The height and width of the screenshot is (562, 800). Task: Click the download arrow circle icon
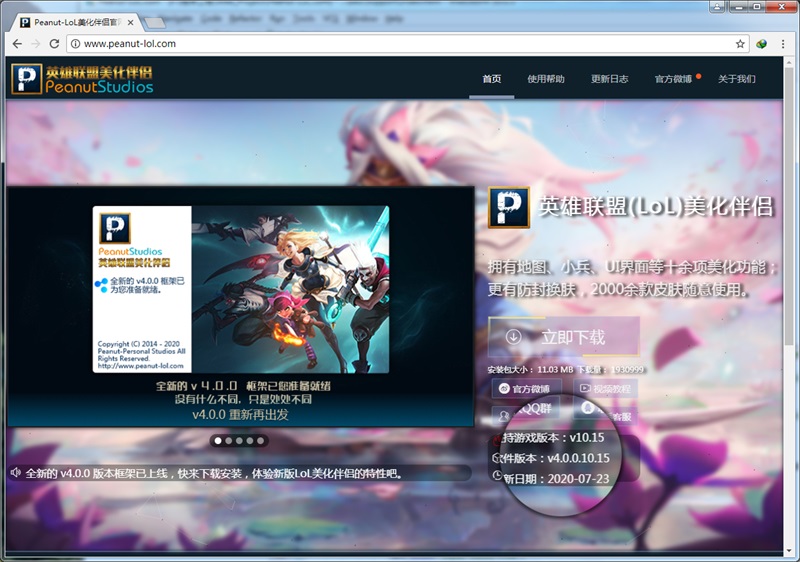point(513,337)
